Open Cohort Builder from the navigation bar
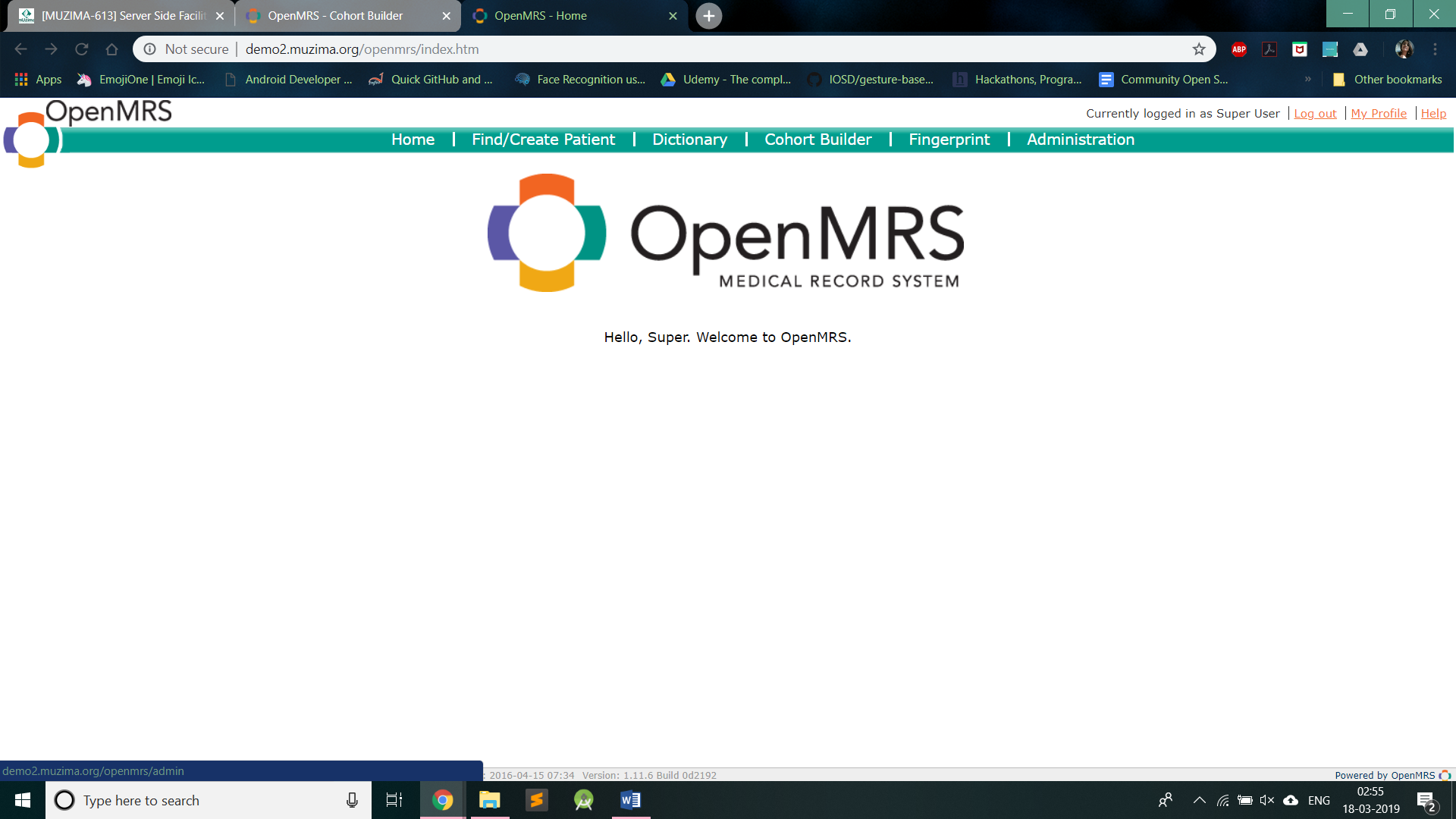The height and width of the screenshot is (819, 1456). pos(818,140)
